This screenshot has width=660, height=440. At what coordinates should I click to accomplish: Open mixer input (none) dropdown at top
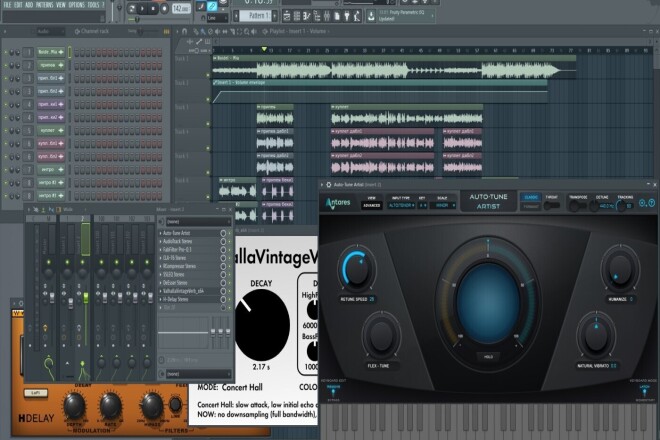(198, 221)
